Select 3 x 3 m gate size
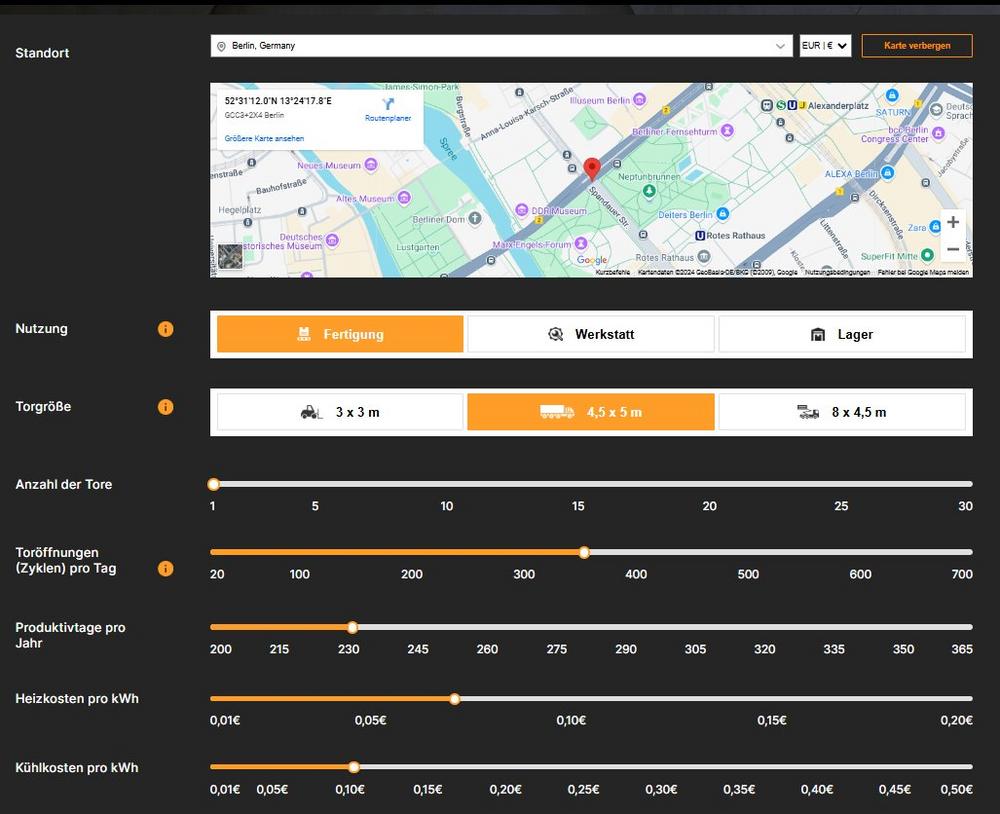Viewport: 1000px width, 814px height. coord(340,412)
